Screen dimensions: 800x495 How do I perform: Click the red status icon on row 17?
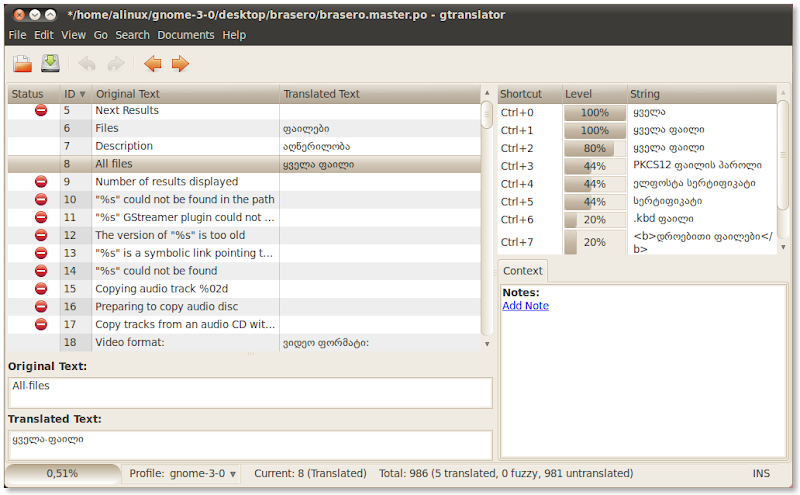tap(41, 325)
